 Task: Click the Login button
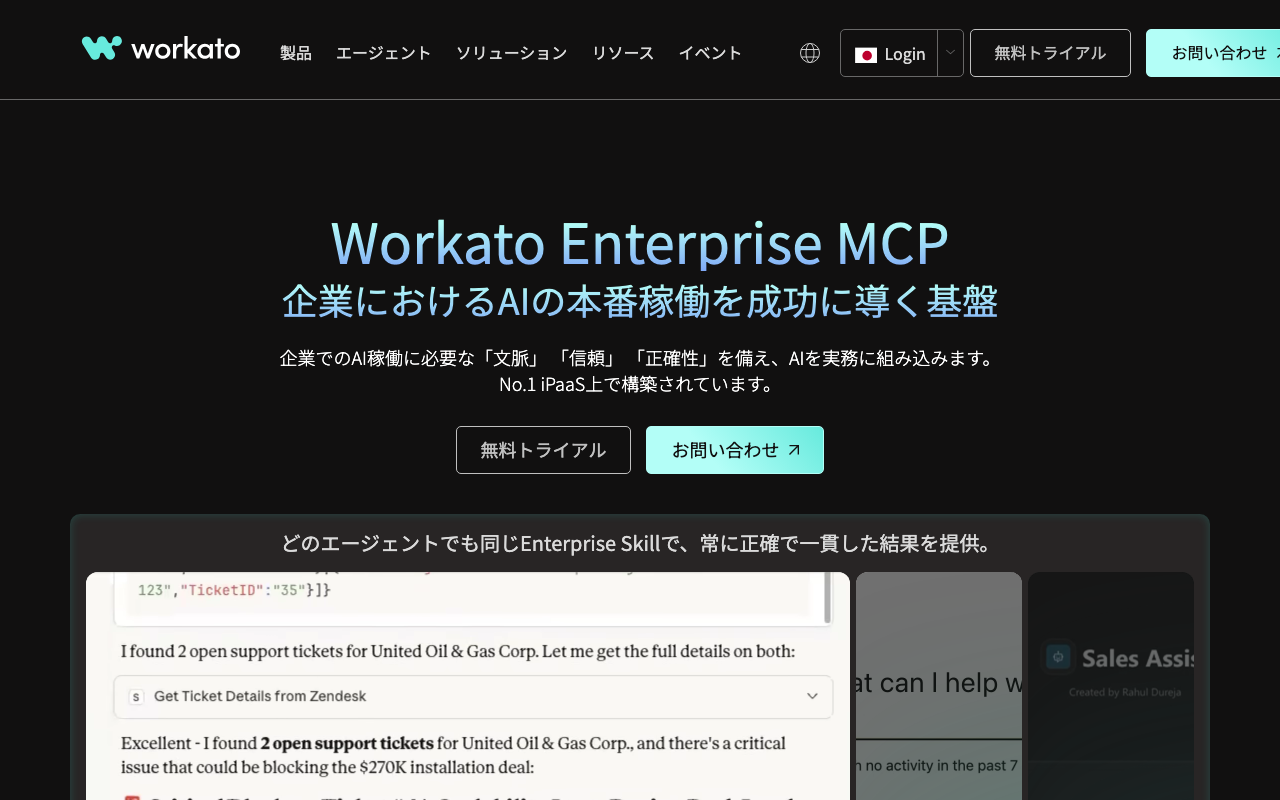click(x=889, y=53)
